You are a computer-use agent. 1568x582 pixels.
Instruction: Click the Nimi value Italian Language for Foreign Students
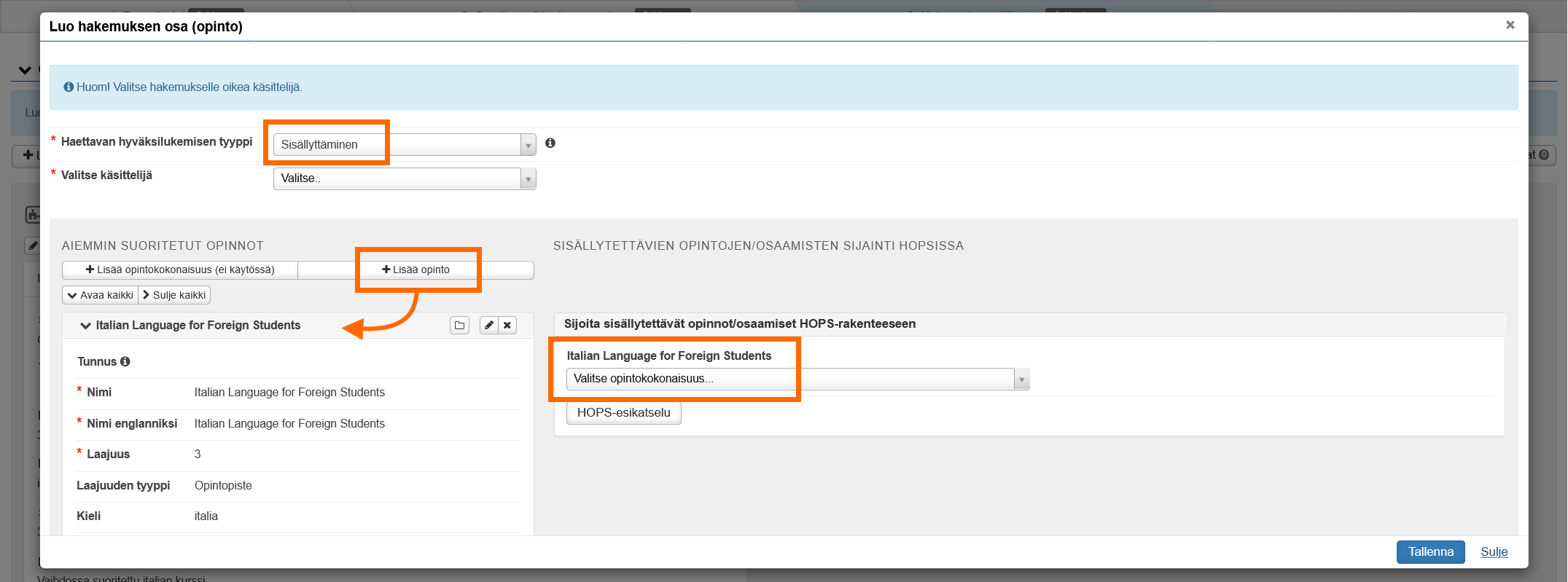pos(289,393)
